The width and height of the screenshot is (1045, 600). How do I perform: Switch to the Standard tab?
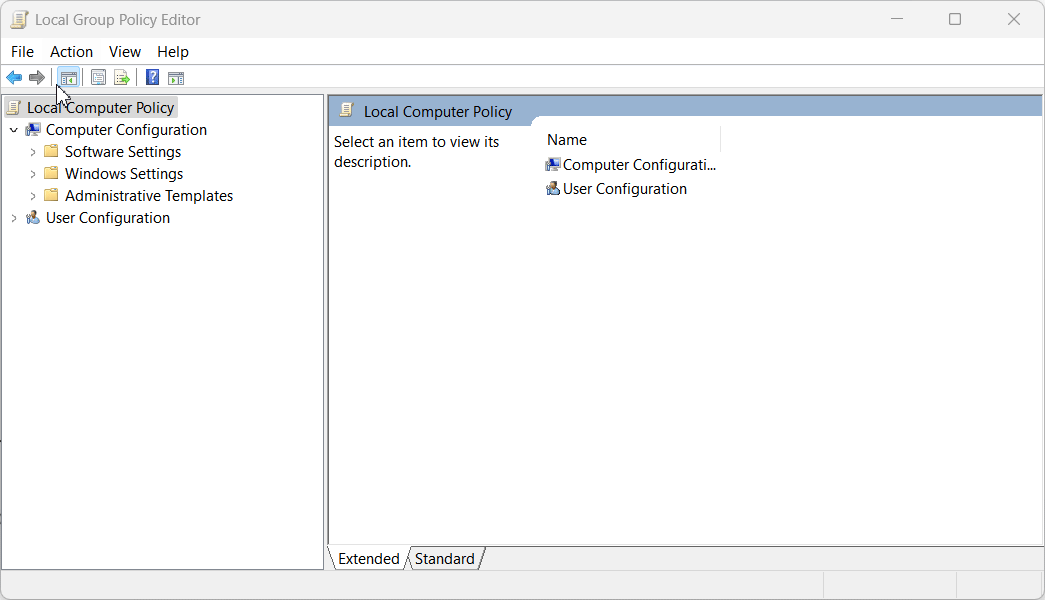click(x=445, y=559)
